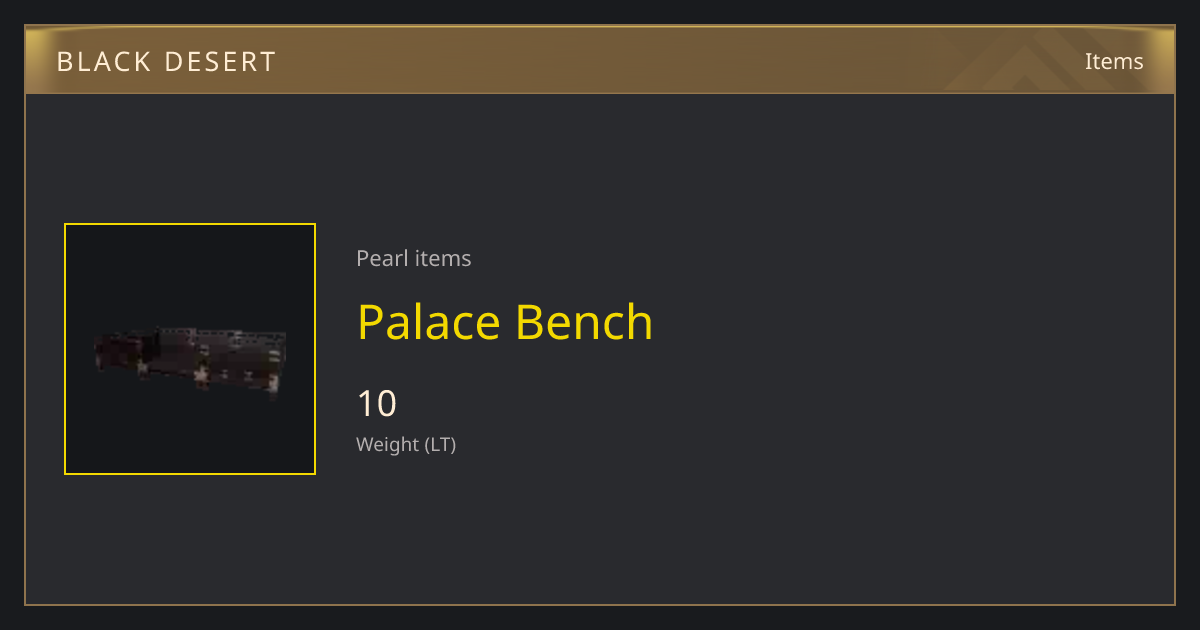This screenshot has height=630, width=1200.
Task: Click the BLACK DESERT site title
Action: [x=166, y=61]
